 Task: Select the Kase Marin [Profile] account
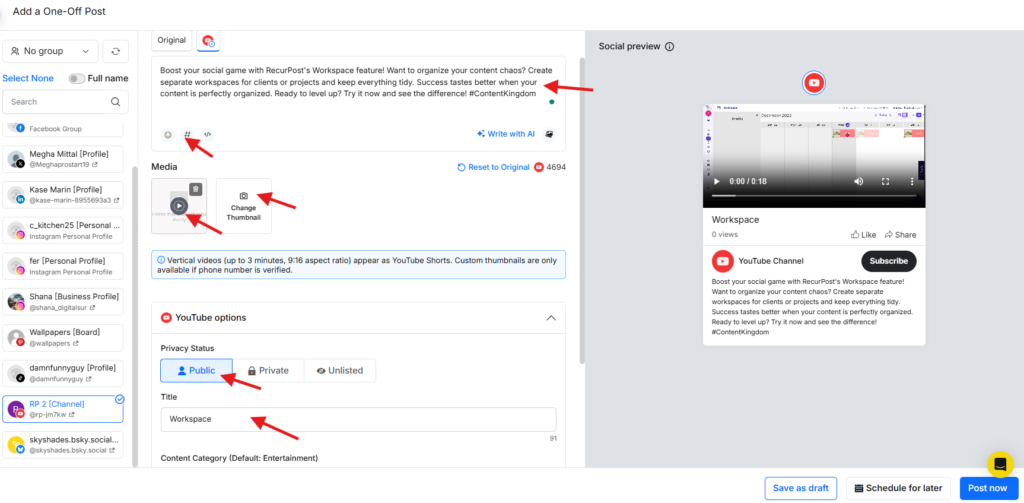(63, 195)
